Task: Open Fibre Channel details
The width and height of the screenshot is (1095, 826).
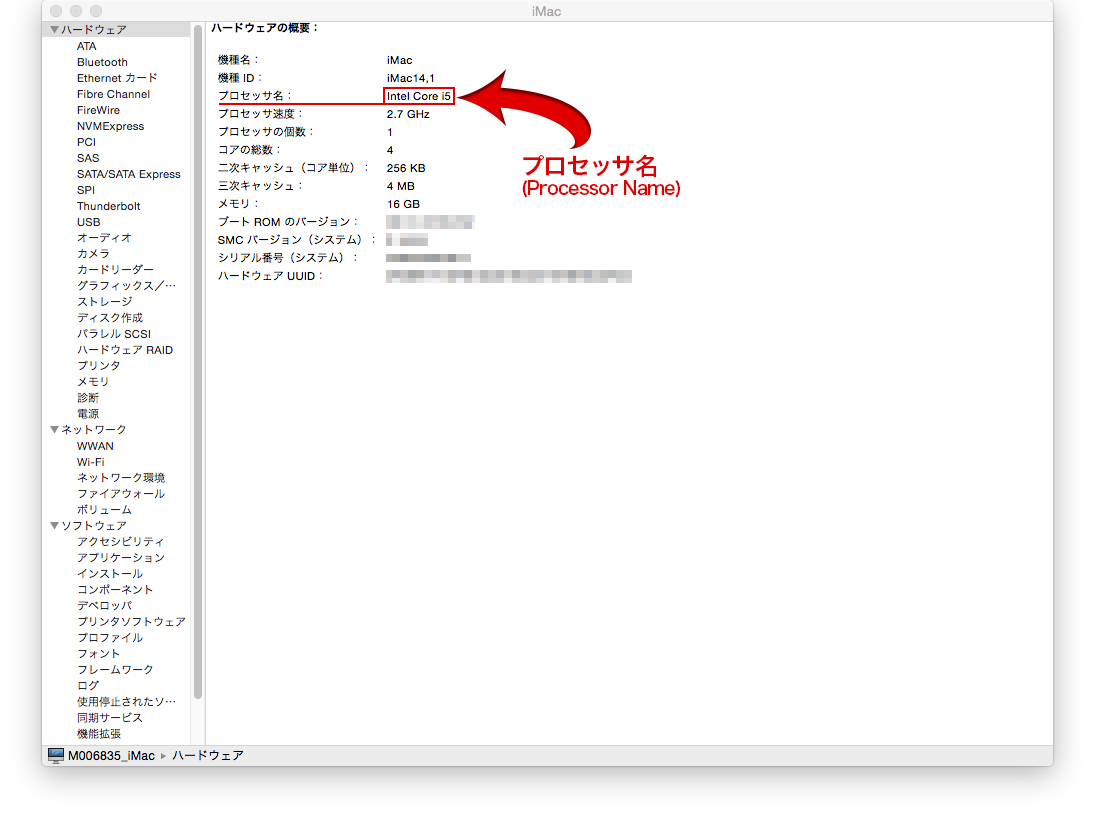Action: (113, 94)
